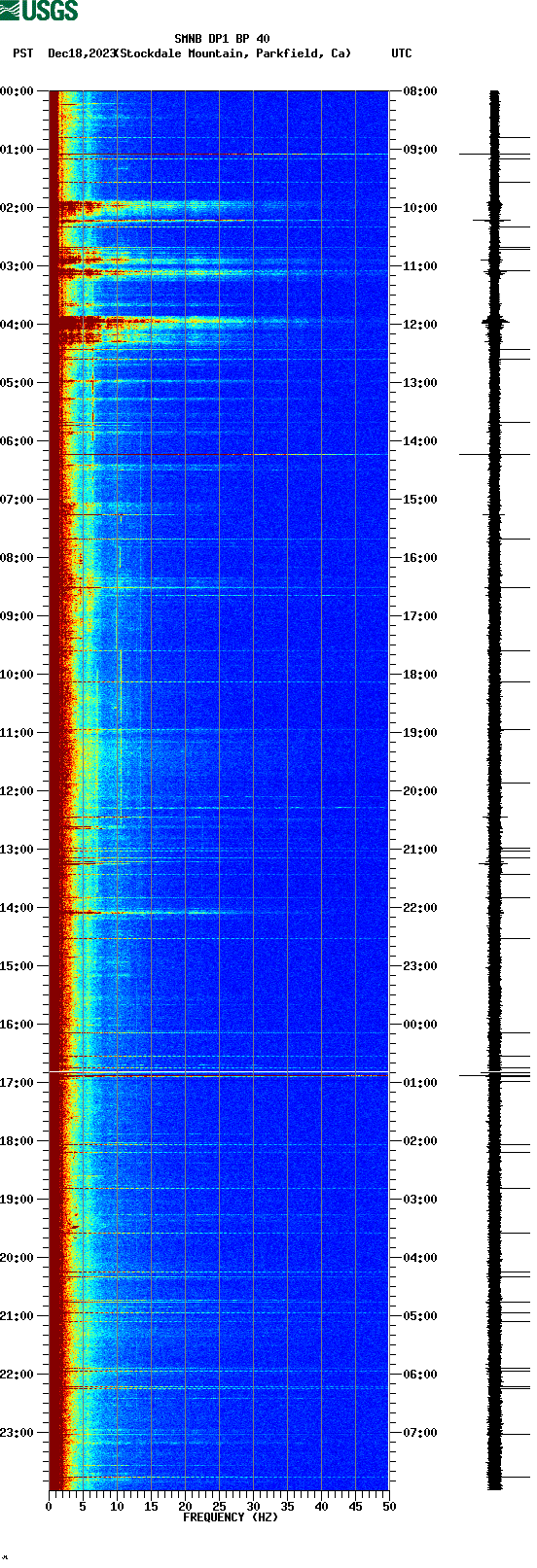Click the 20 Hz frequency tick label

pyautogui.click(x=185, y=1507)
